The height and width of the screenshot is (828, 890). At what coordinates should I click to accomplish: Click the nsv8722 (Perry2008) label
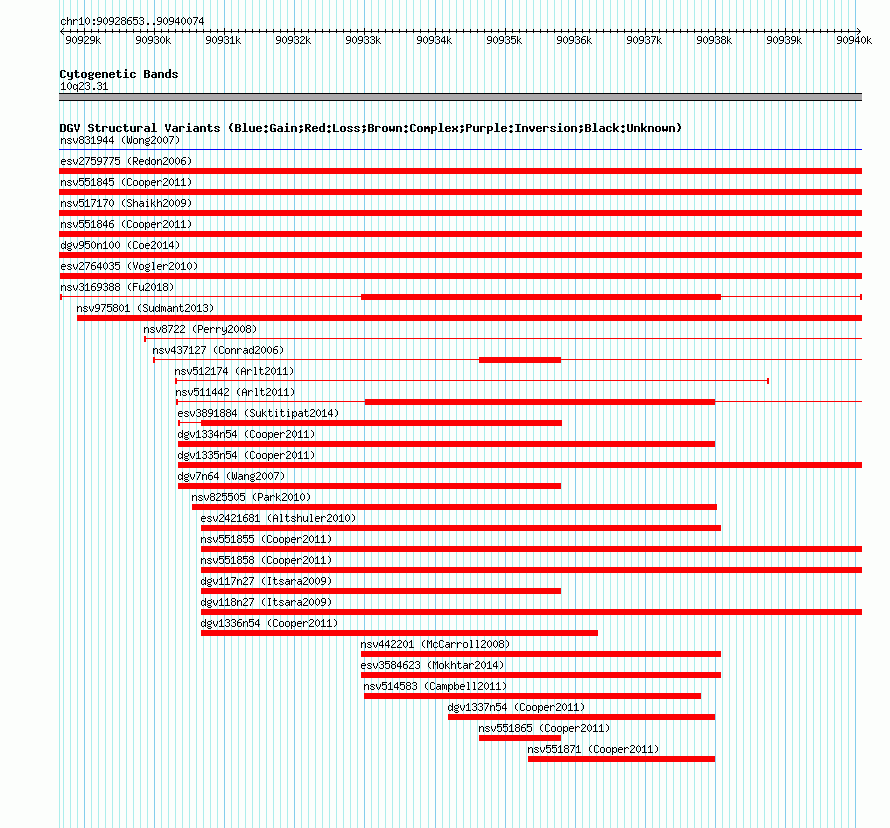click(200, 329)
